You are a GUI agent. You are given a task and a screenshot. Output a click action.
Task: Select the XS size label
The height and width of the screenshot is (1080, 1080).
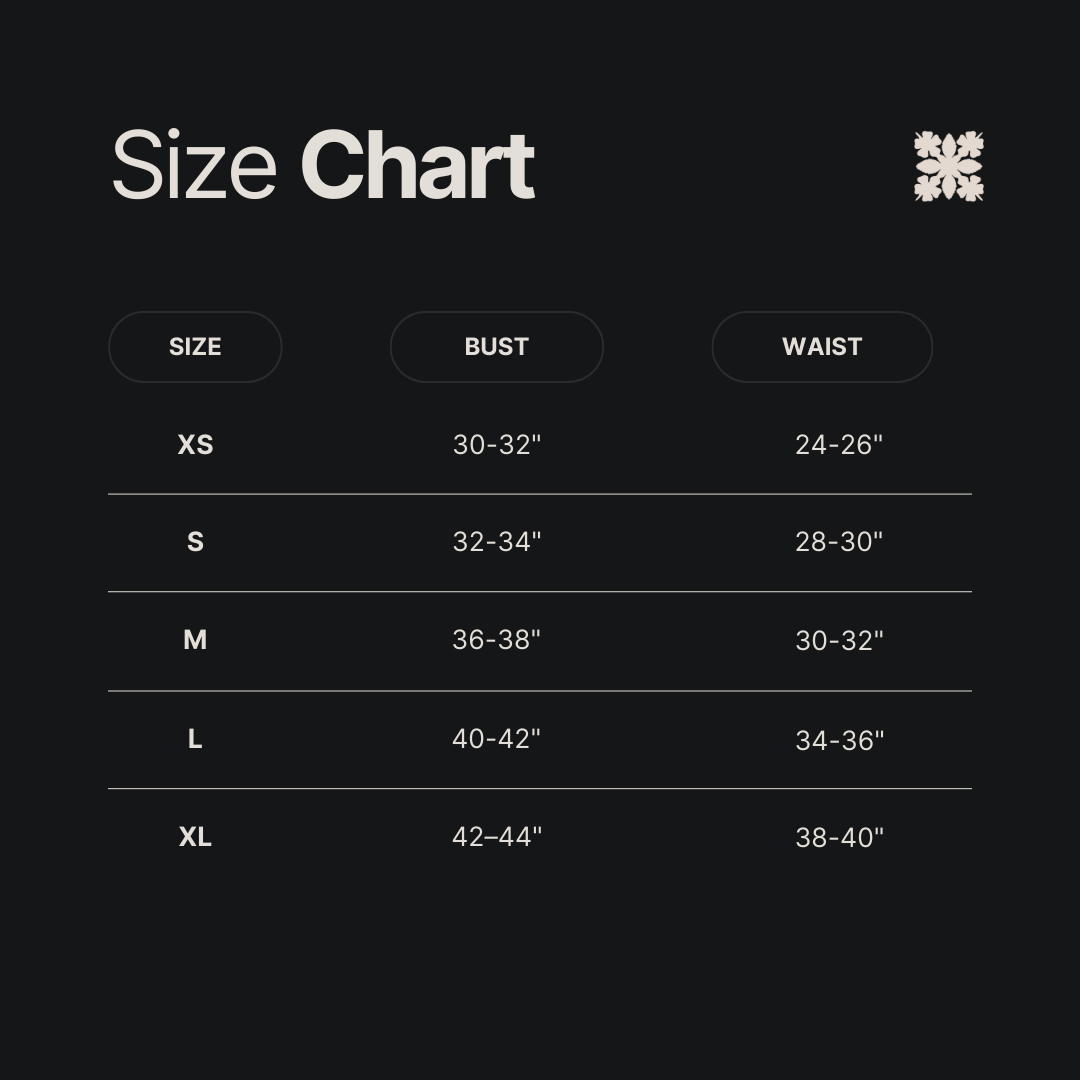click(195, 445)
